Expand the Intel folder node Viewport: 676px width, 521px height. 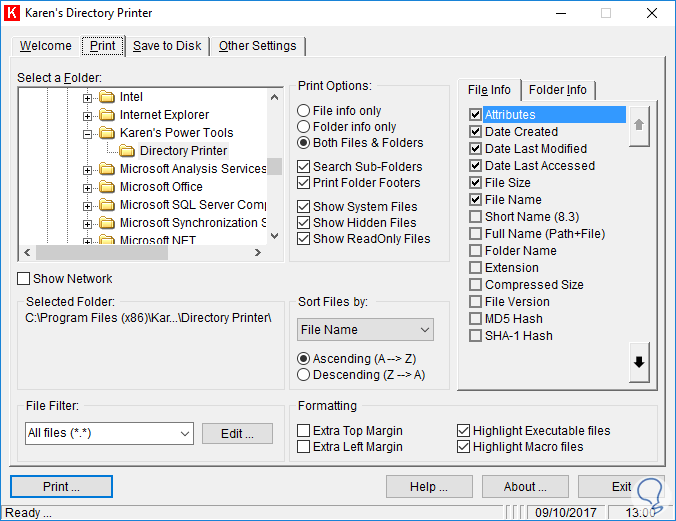point(88,98)
